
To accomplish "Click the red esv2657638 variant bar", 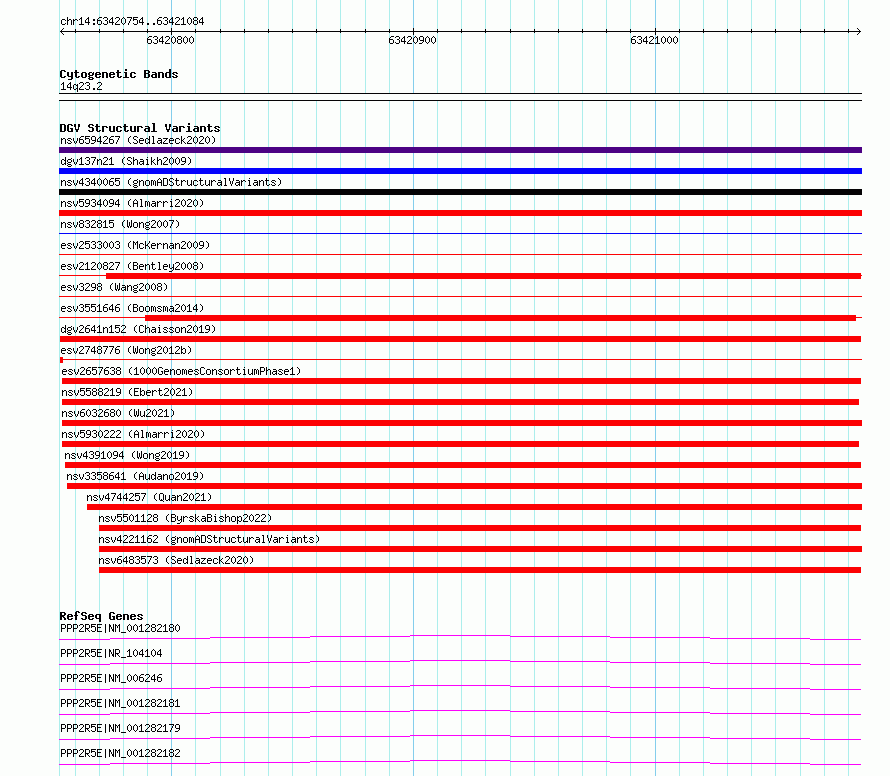I will click(x=461, y=381).
